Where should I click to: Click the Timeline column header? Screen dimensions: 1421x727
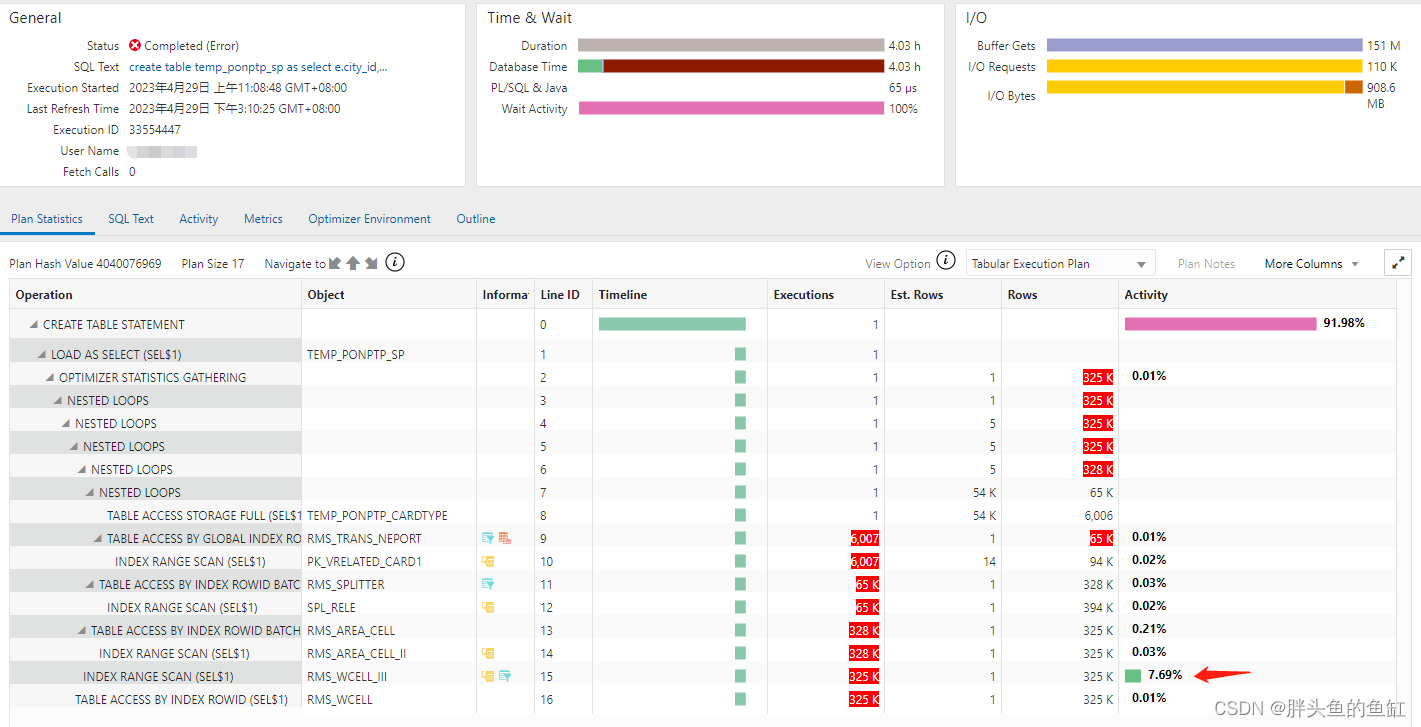tap(680, 294)
